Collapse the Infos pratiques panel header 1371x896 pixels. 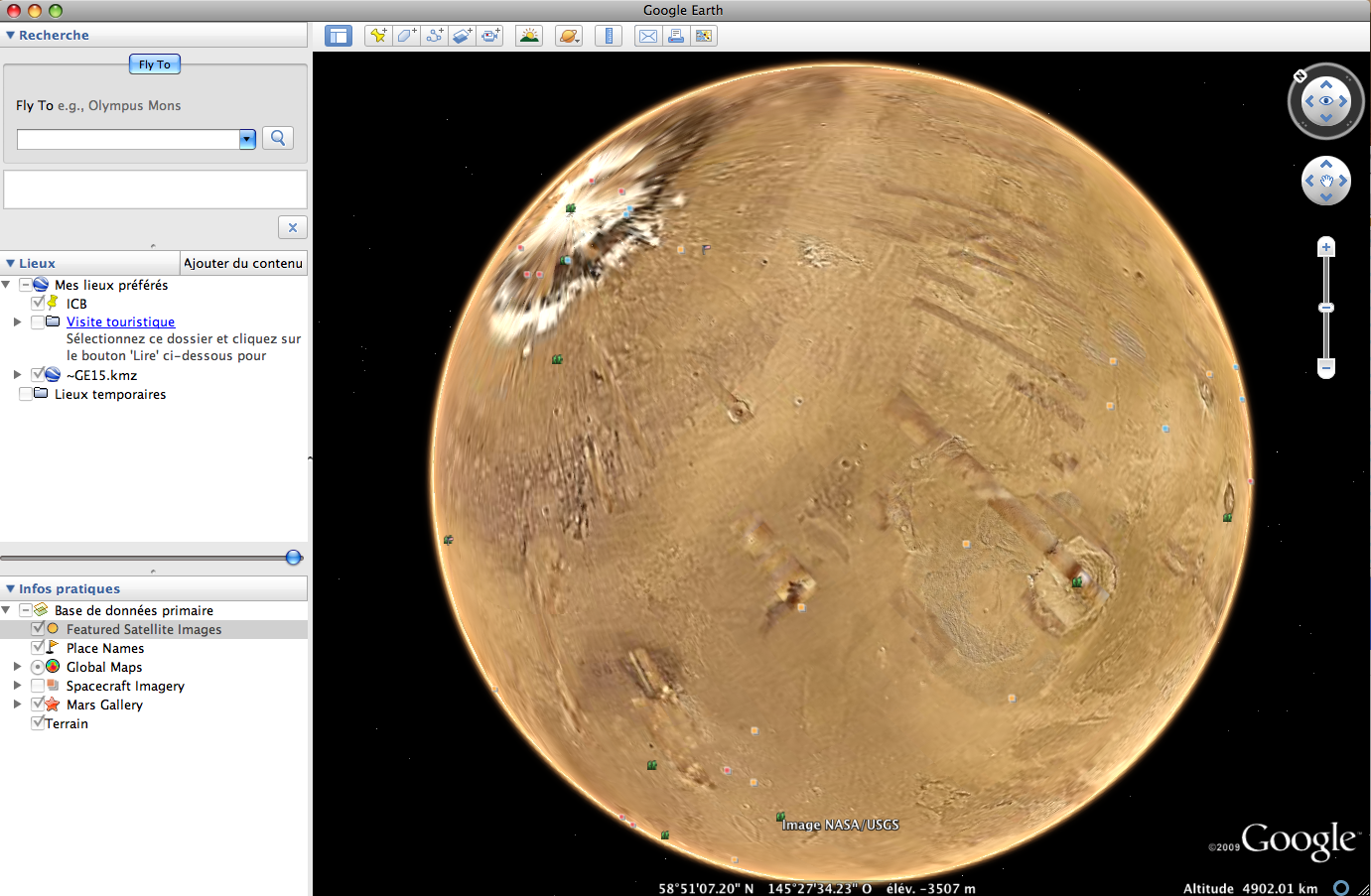coord(11,588)
